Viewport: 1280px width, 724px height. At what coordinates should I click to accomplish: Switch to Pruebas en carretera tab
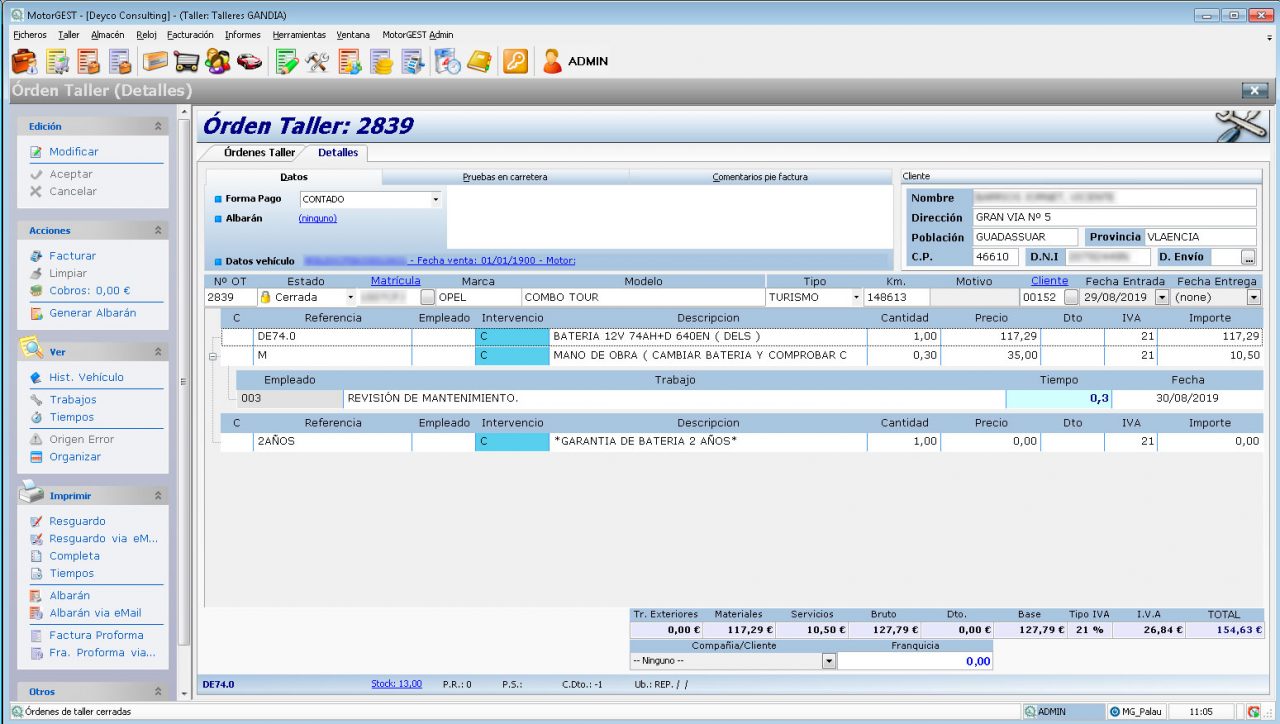[x=505, y=177]
